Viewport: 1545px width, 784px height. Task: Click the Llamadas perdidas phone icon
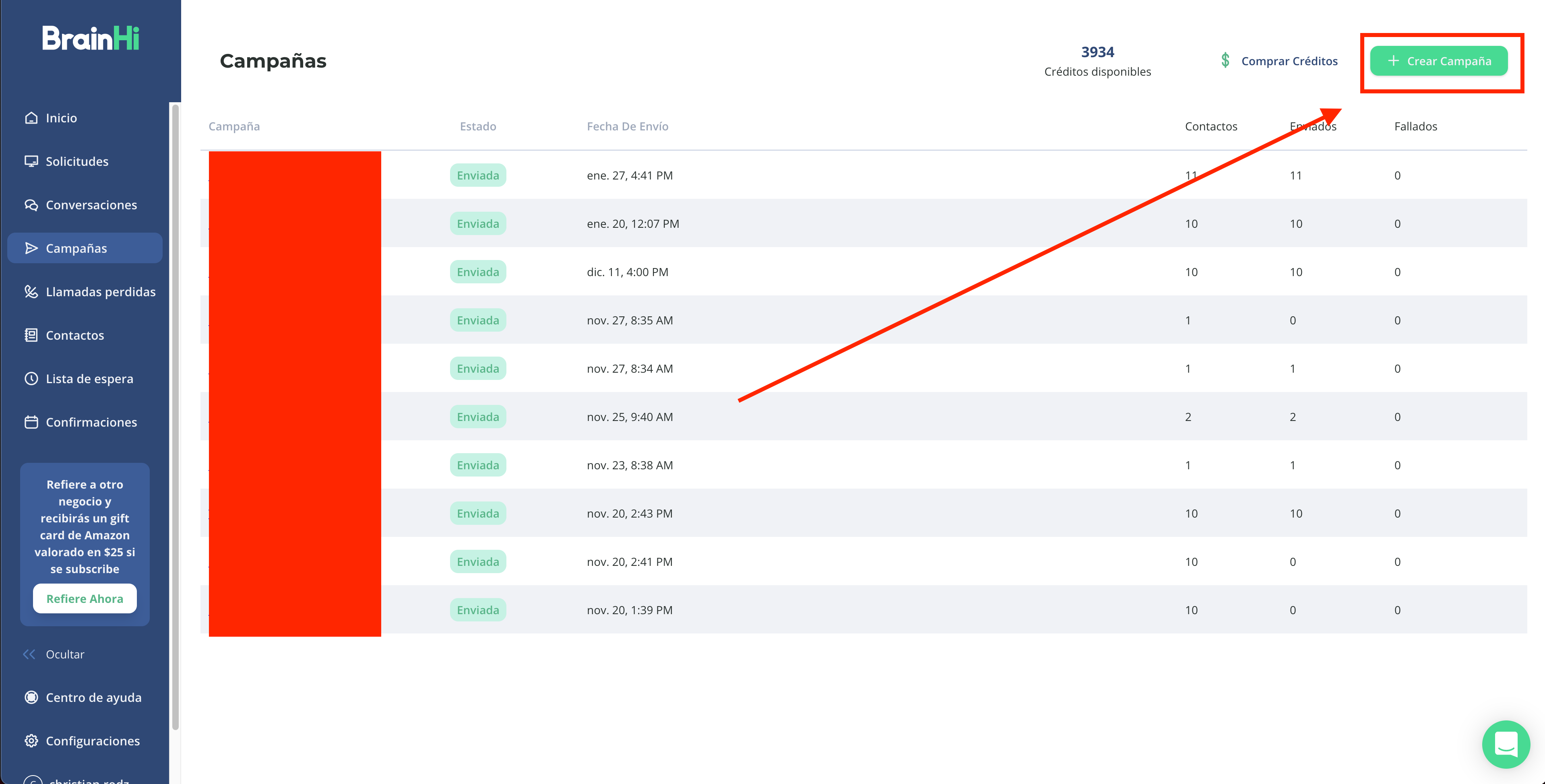click(x=31, y=291)
